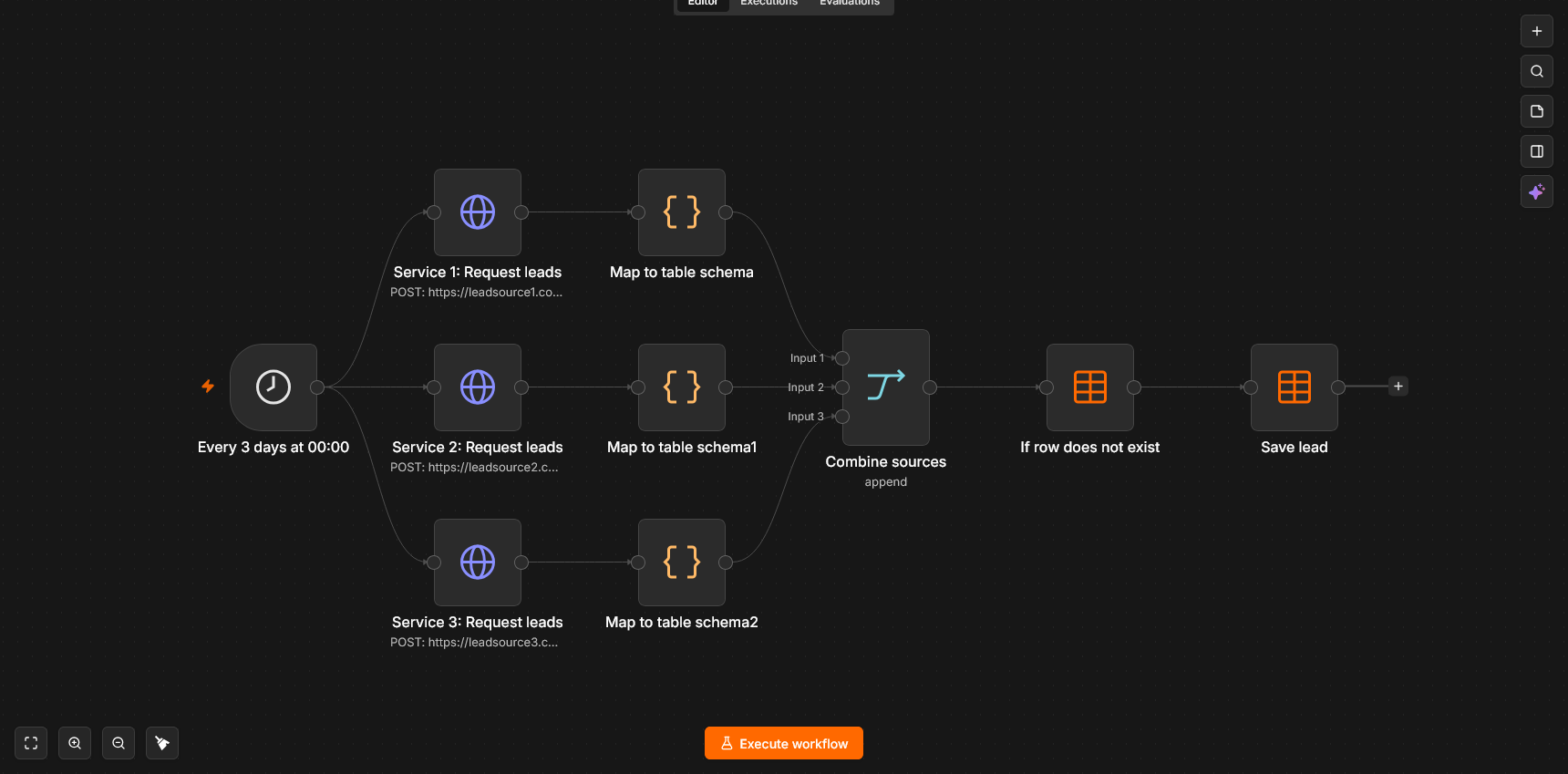1568x774 pixels.
Task: Open Service 3 Request leads HTTP node
Action: (x=478, y=562)
